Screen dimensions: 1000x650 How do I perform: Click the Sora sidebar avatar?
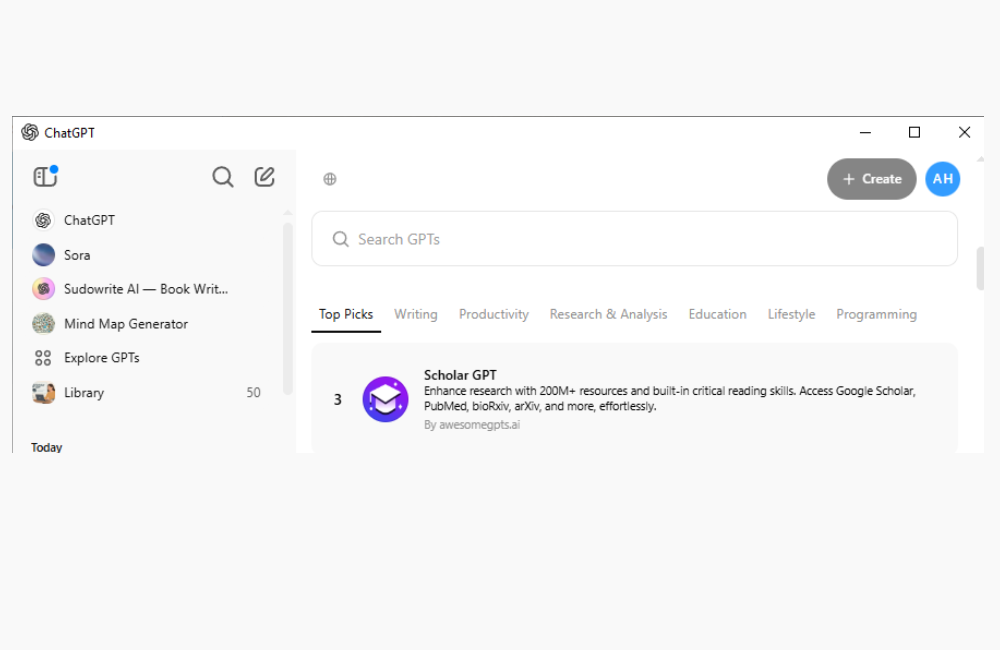pos(43,255)
